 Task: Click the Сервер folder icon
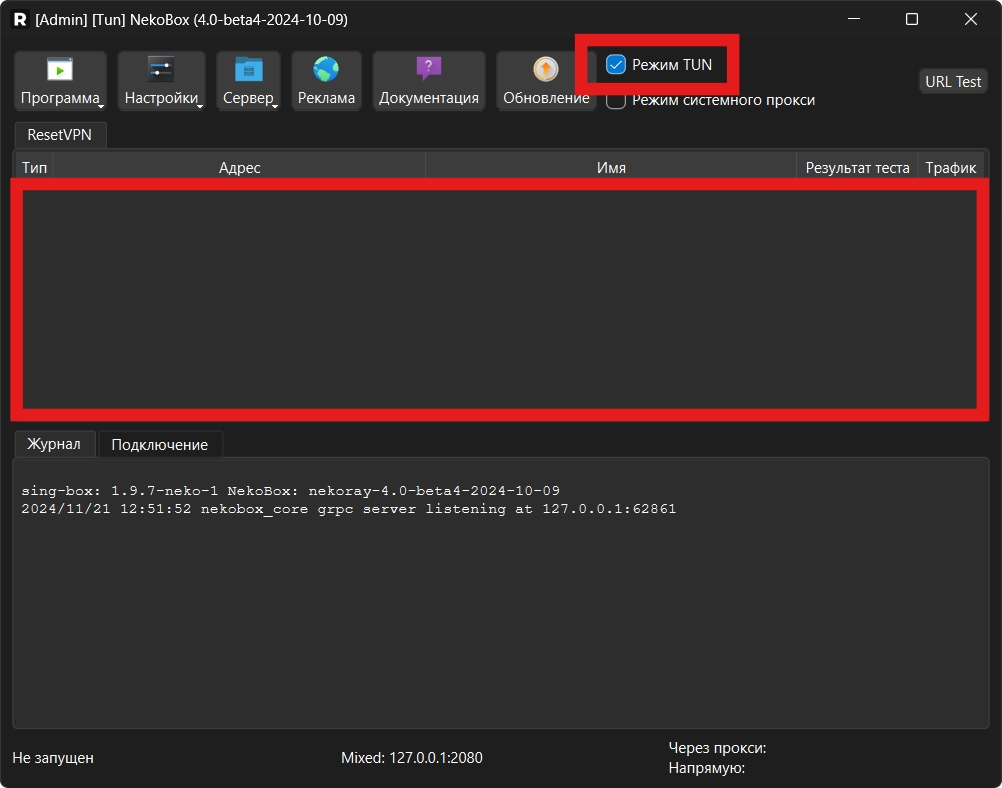(248, 70)
